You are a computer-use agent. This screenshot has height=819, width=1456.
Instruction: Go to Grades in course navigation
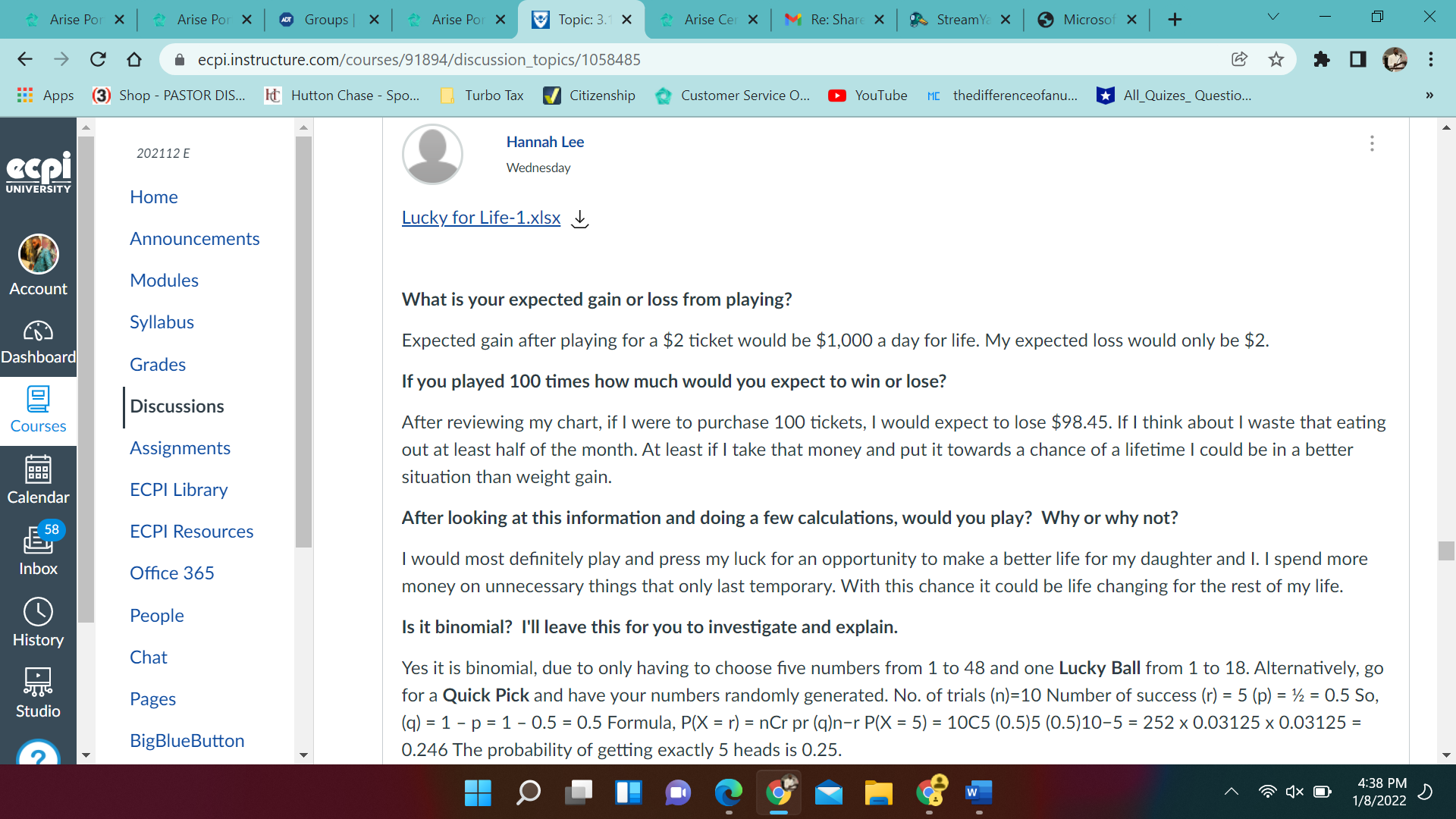coord(158,364)
